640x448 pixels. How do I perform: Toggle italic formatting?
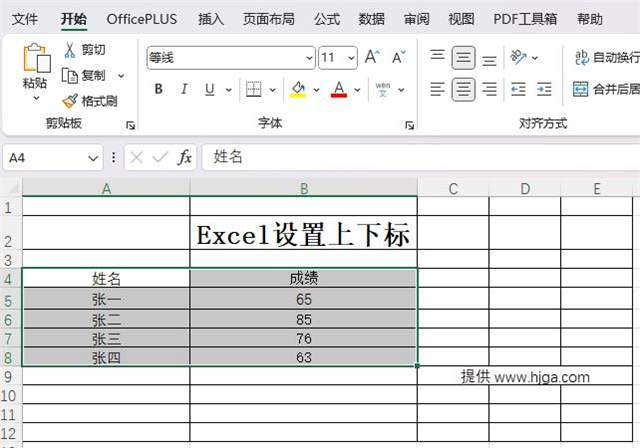pyautogui.click(x=184, y=89)
